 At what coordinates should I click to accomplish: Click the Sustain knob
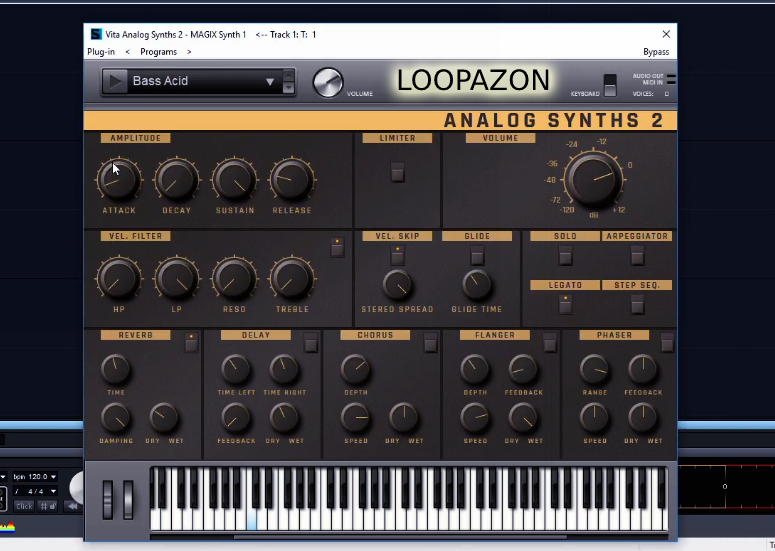tap(234, 179)
